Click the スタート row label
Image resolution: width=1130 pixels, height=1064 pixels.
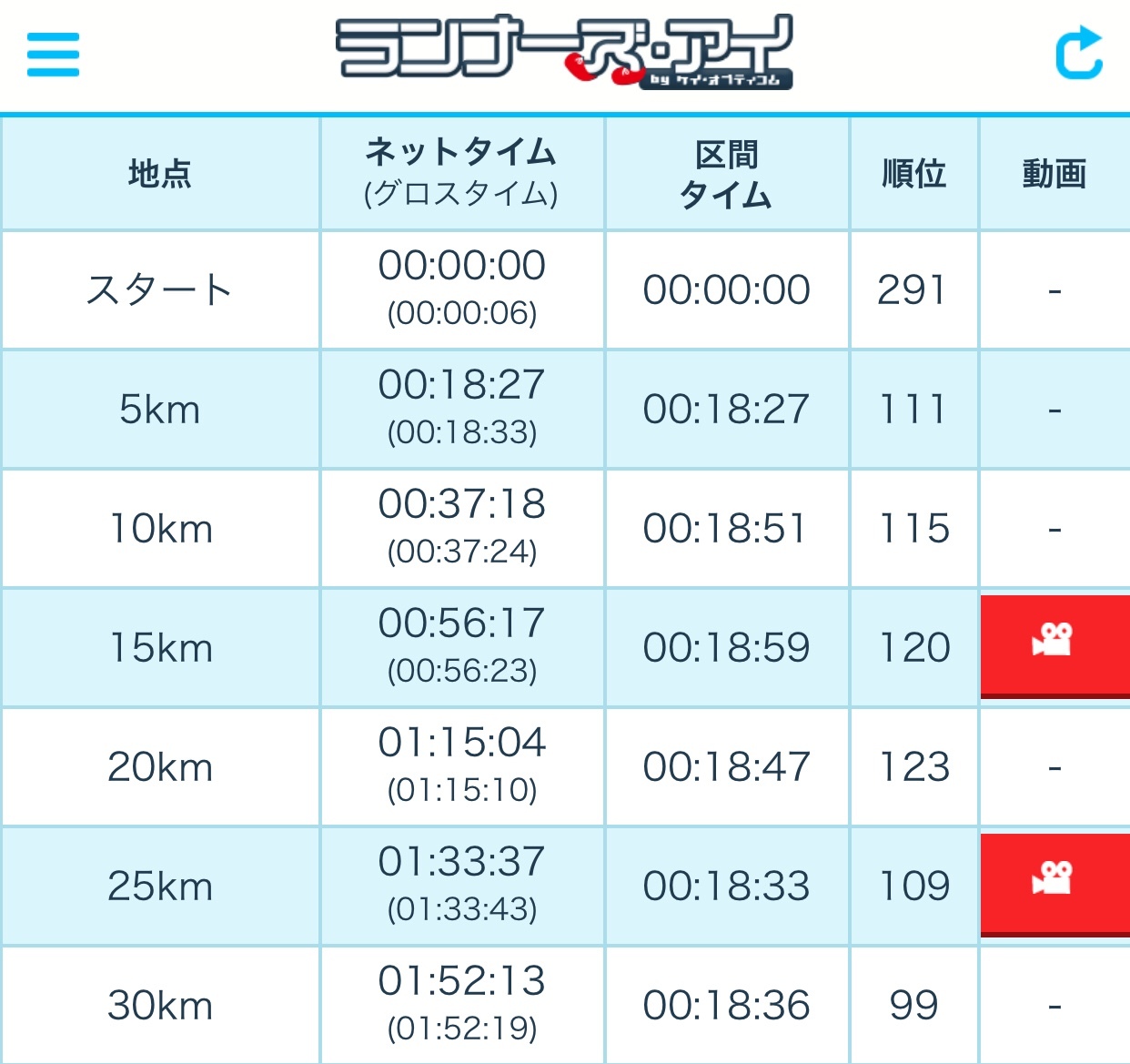point(160,289)
